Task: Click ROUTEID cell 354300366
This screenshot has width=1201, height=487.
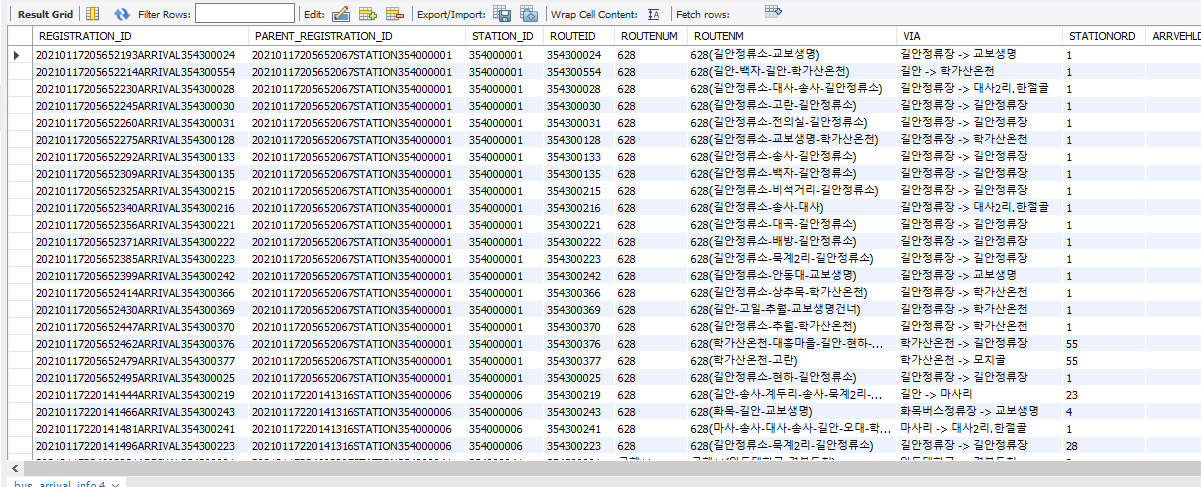Action: coord(578,293)
